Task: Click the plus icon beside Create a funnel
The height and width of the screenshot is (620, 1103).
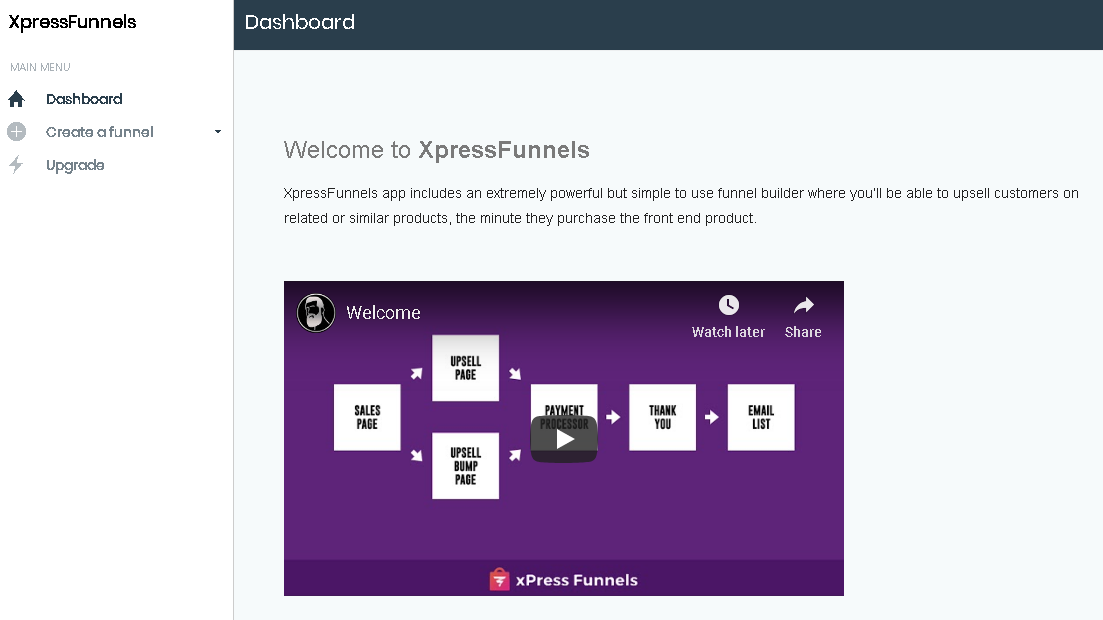Action: (16, 132)
